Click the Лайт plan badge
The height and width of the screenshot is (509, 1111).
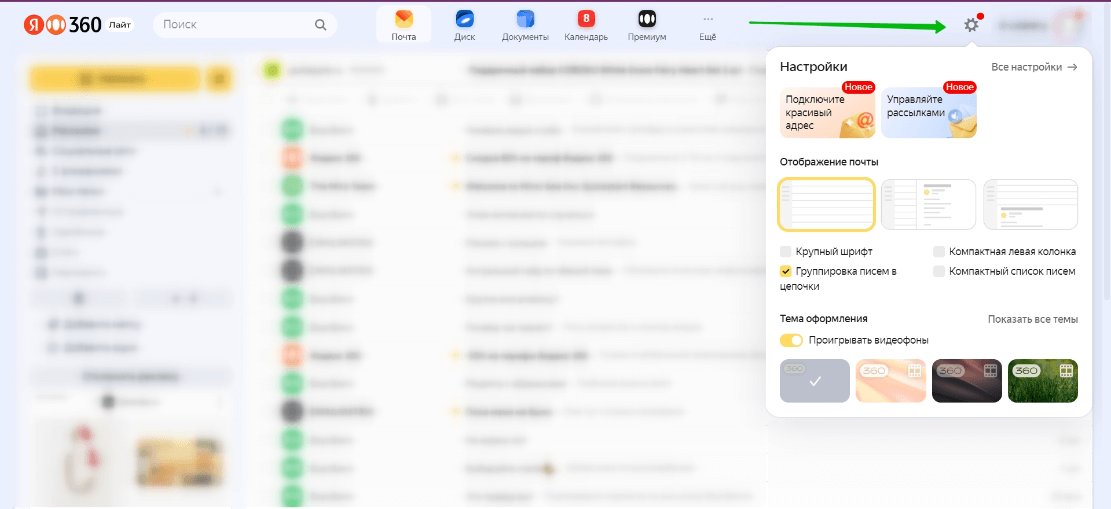point(121,25)
